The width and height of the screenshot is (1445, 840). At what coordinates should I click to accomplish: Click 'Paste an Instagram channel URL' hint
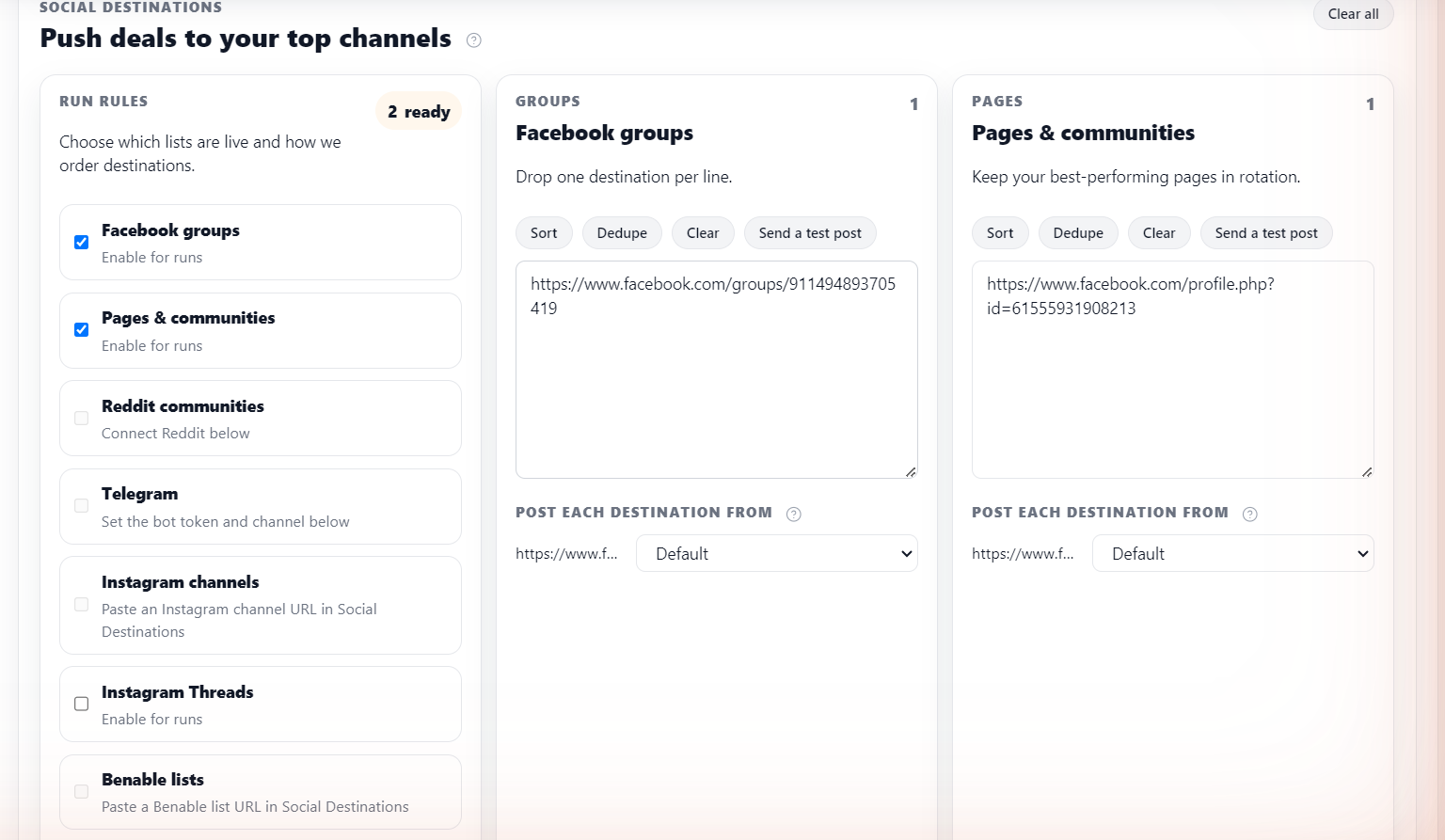coord(239,621)
